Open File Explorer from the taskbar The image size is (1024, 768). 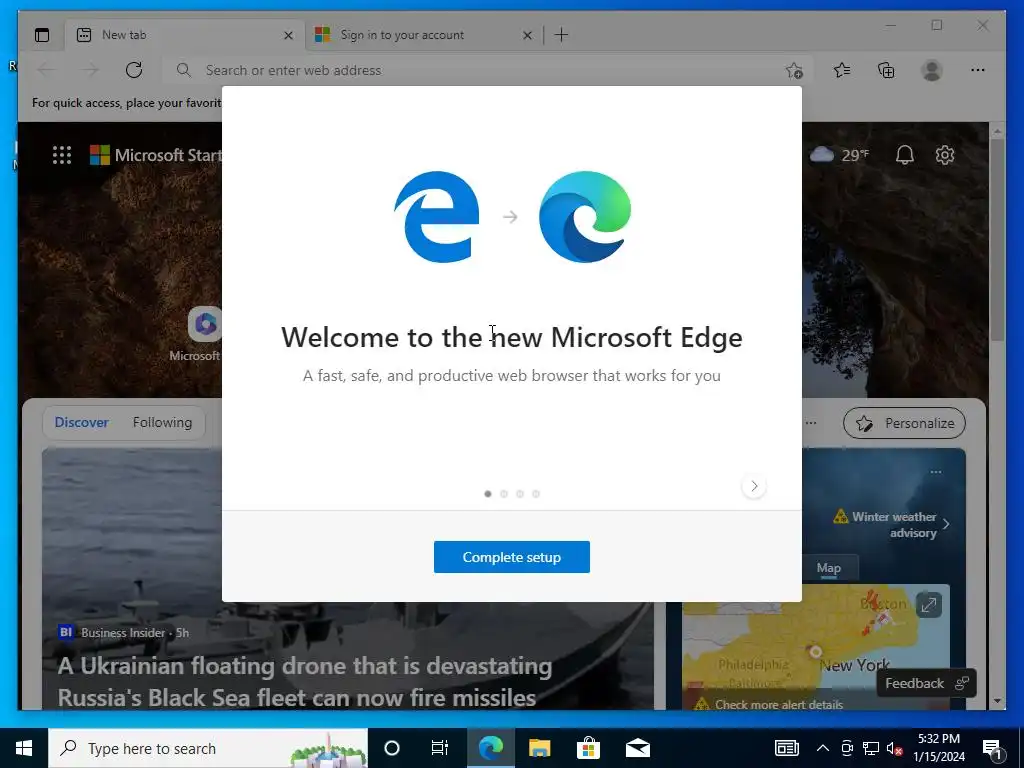point(539,748)
